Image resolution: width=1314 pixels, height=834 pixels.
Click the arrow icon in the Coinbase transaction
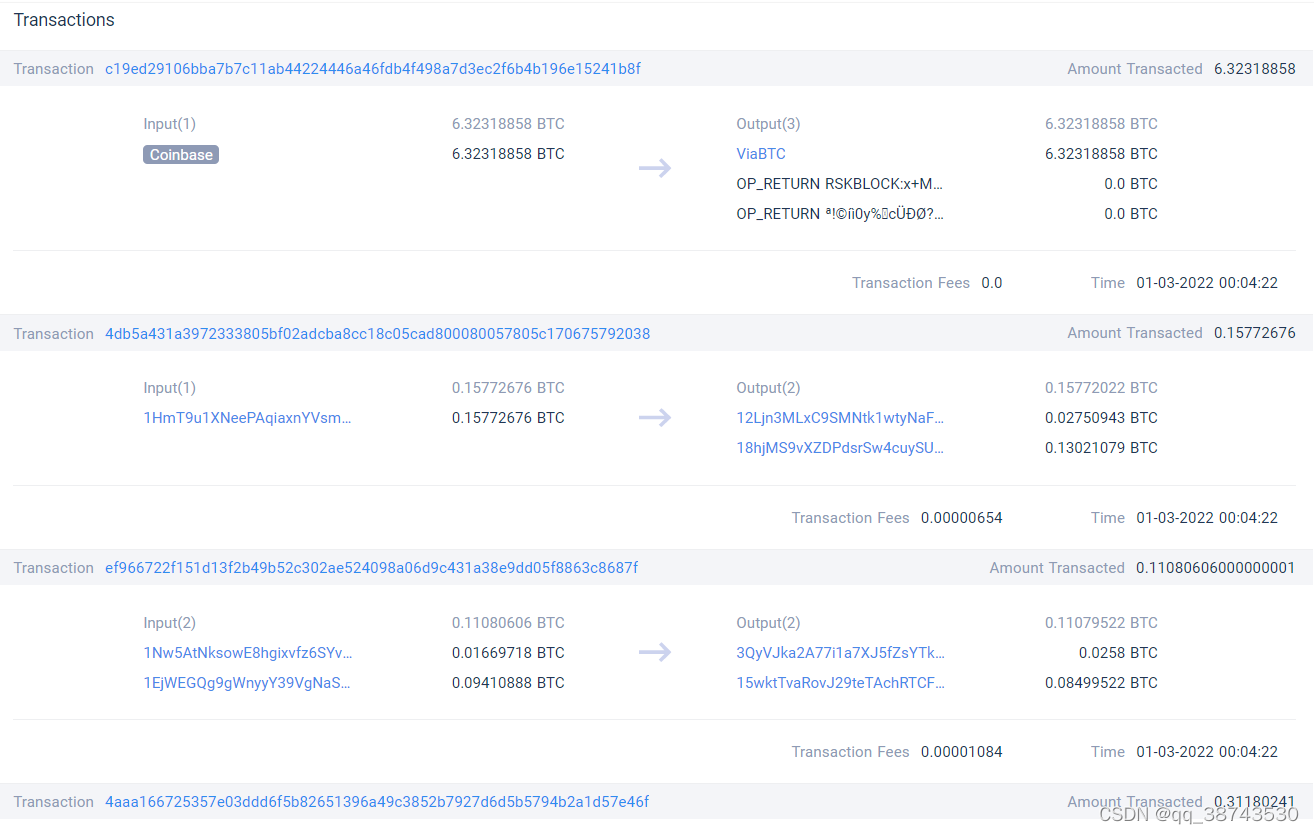pyautogui.click(x=655, y=168)
